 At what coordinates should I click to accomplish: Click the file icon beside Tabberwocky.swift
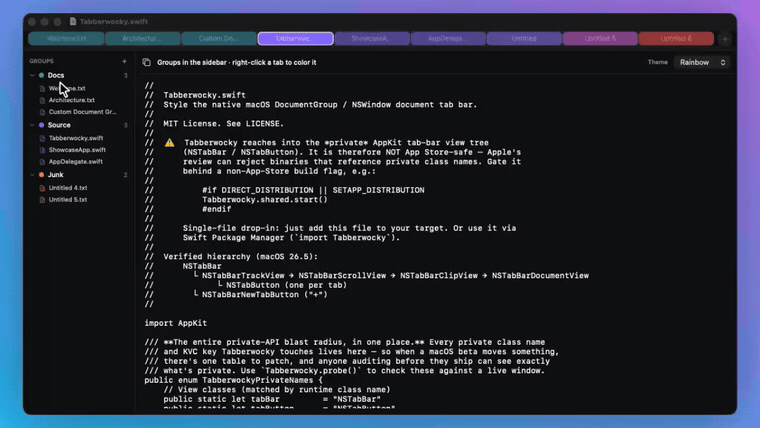tap(42, 138)
